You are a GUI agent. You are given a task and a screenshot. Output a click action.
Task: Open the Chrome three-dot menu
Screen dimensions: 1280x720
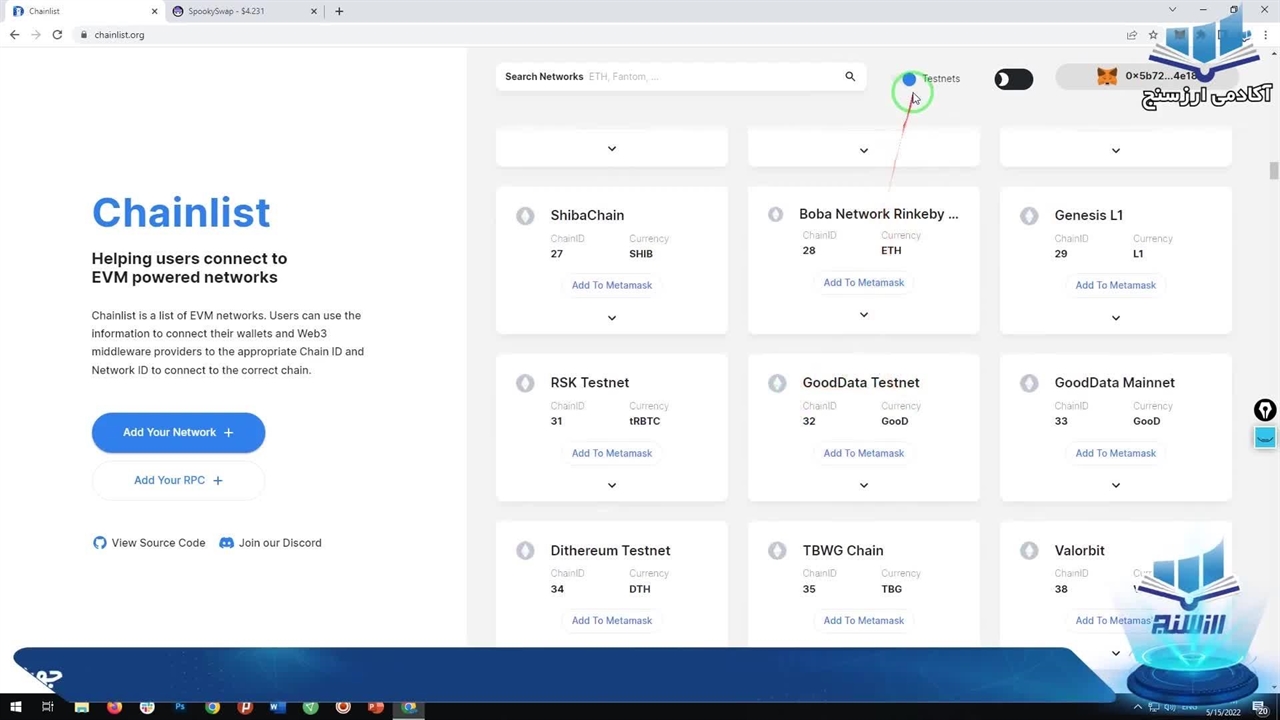(x=1265, y=34)
